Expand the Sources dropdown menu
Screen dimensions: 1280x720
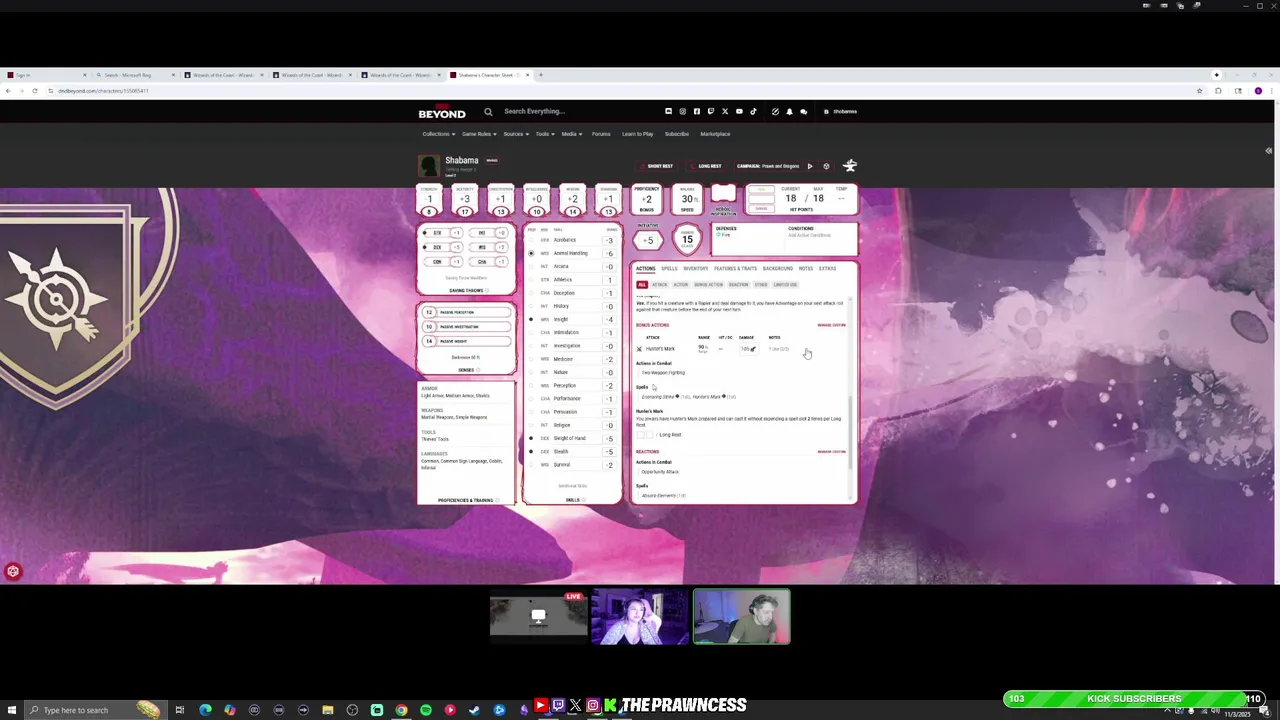click(515, 134)
